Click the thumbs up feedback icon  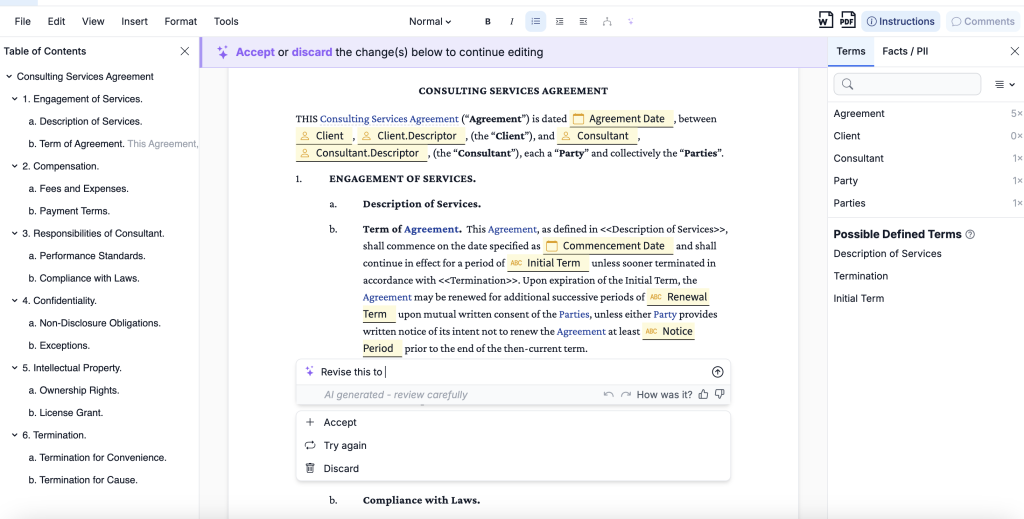(704, 395)
